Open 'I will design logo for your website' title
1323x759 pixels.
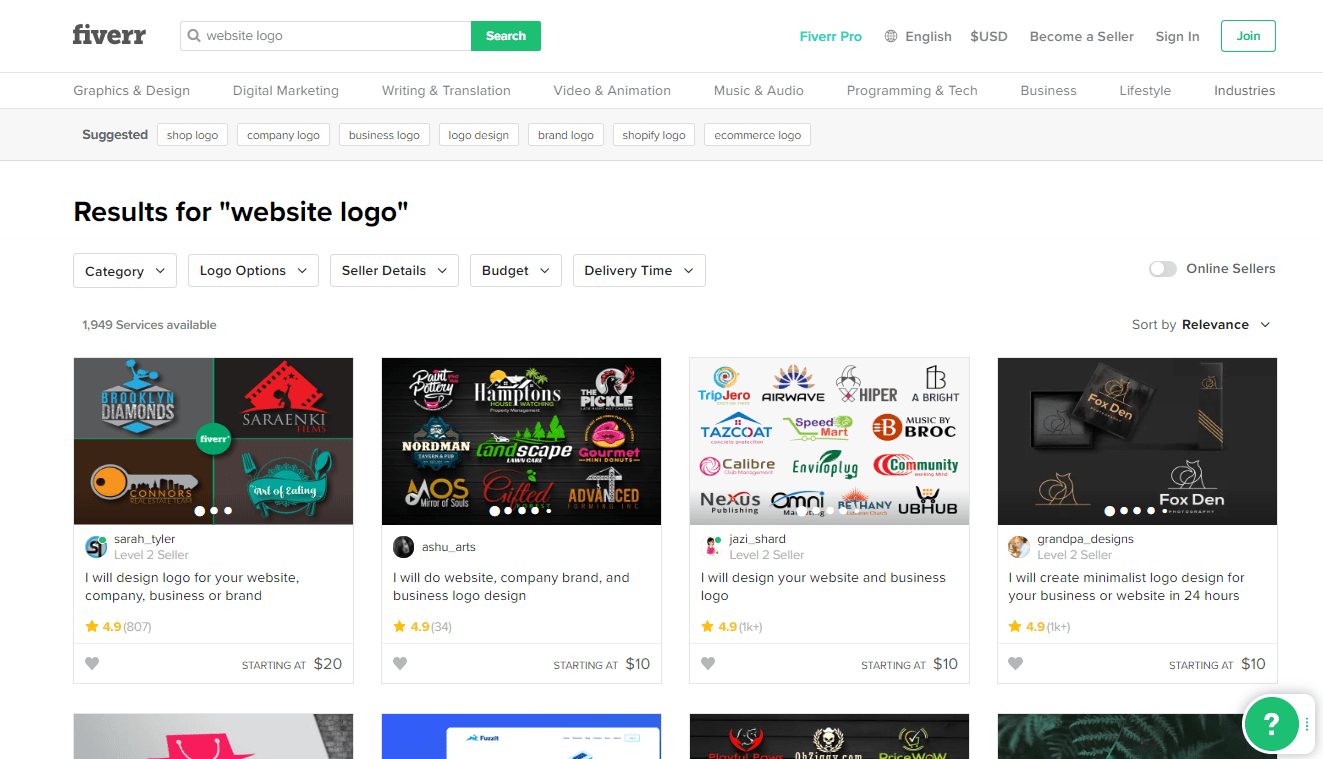click(x=192, y=586)
